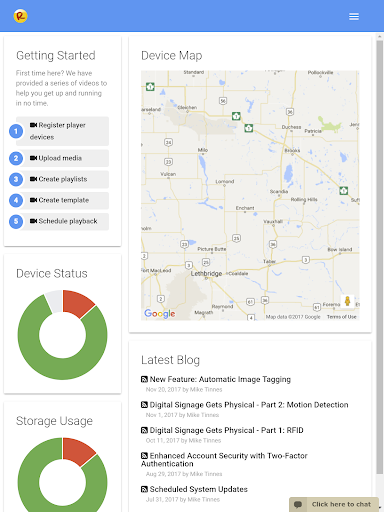Open the Register player devices video

(x=62, y=131)
